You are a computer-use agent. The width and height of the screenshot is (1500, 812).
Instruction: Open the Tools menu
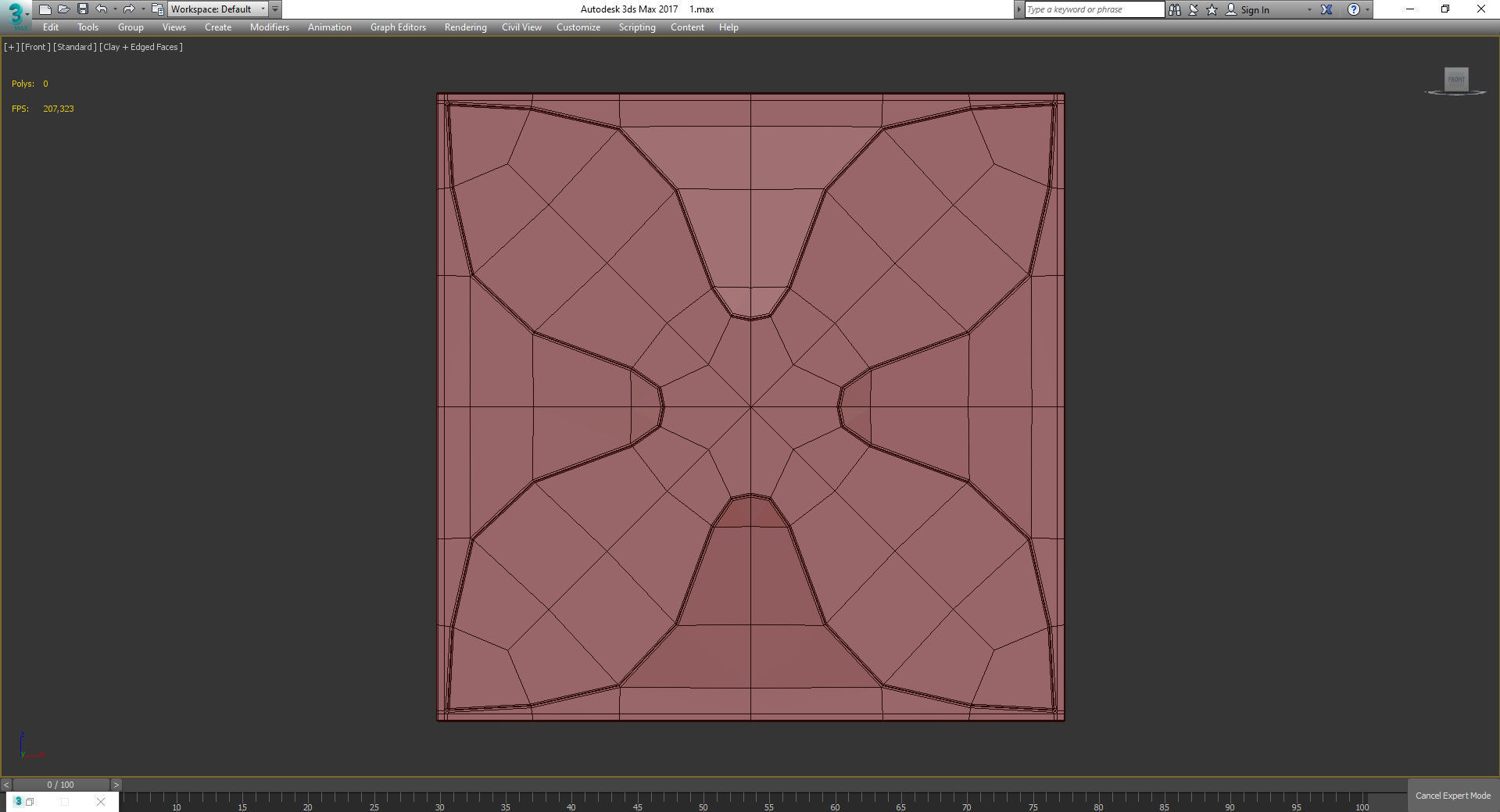[88, 27]
